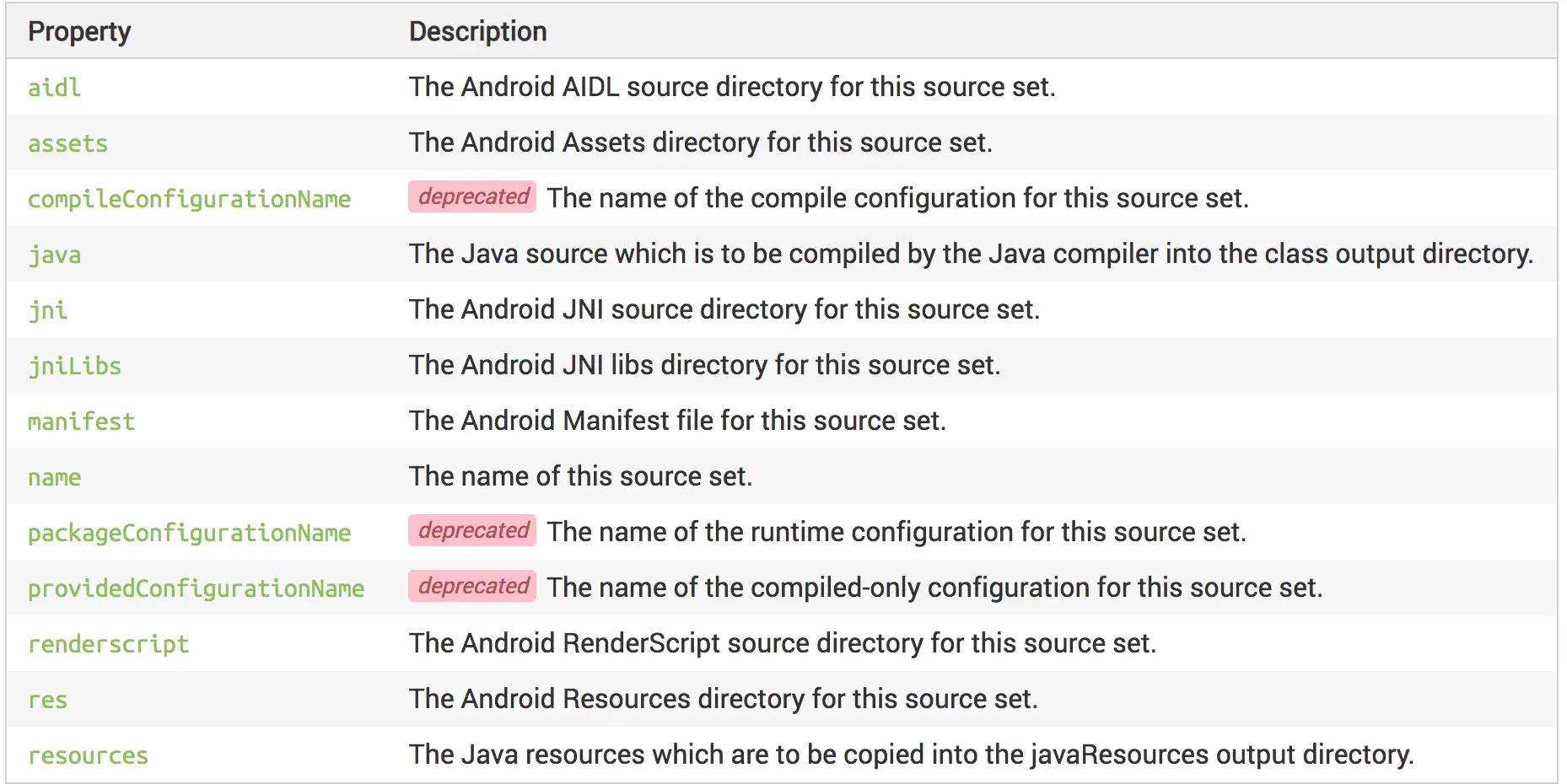
Task: Click deprecated badge beside compiled-only configuration description
Action: pyautogui.click(x=472, y=586)
